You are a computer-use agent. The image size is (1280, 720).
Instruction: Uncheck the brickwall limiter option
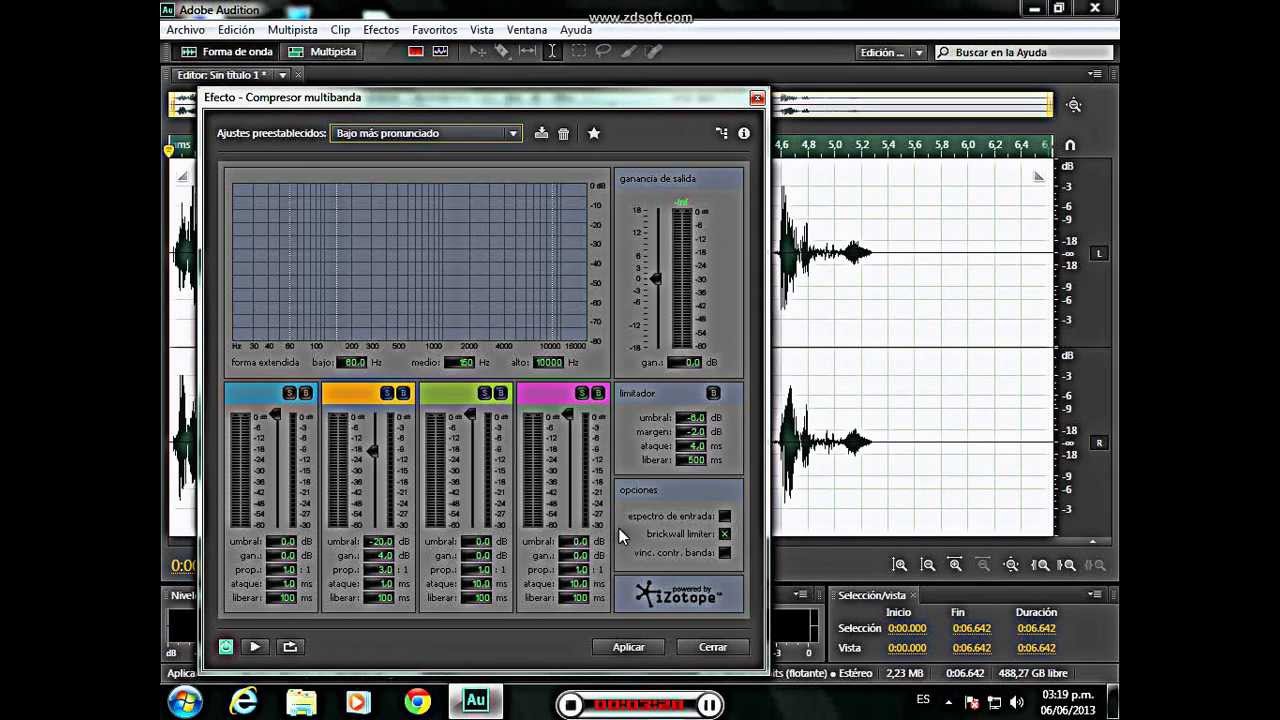tap(725, 534)
